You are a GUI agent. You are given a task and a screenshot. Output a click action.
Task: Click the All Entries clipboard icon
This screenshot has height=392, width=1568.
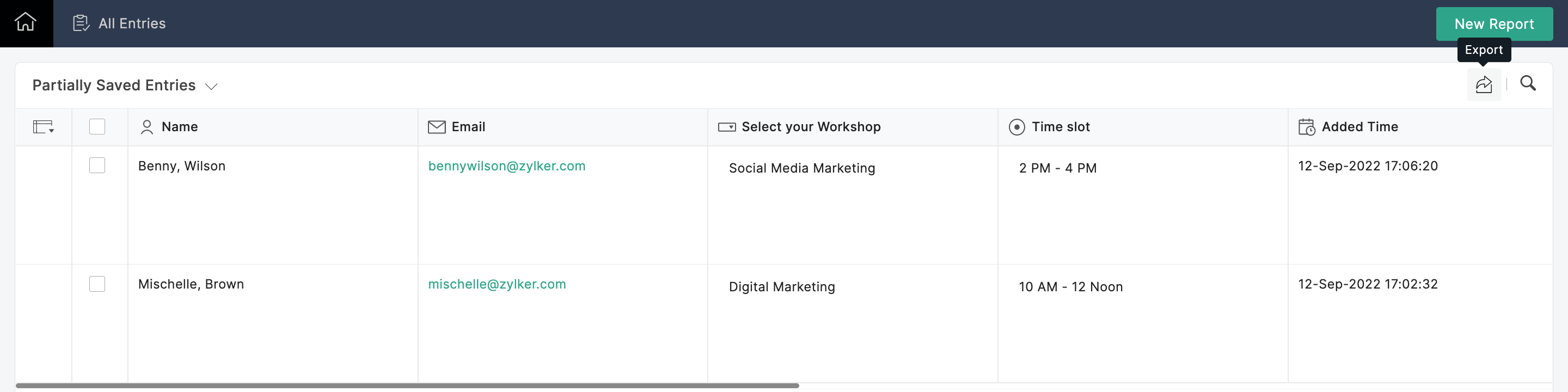81,23
